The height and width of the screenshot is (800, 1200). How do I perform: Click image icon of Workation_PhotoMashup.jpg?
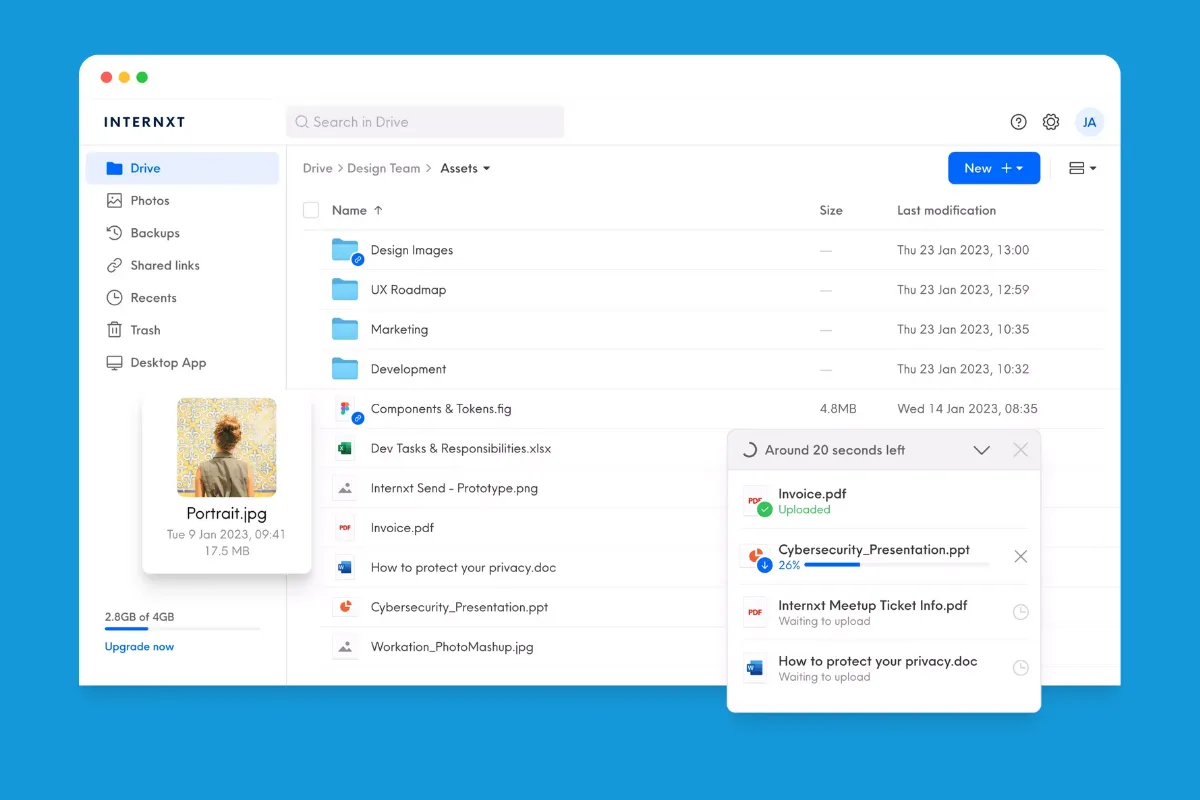[345, 647]
